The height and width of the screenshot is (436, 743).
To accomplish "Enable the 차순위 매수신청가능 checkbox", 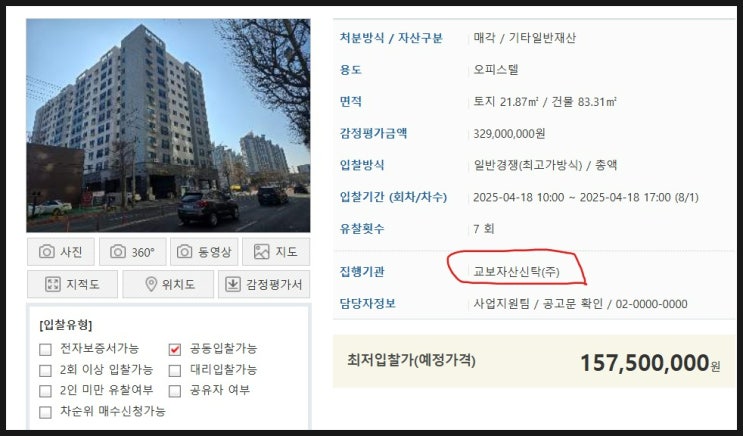I will tap(45, 412).
